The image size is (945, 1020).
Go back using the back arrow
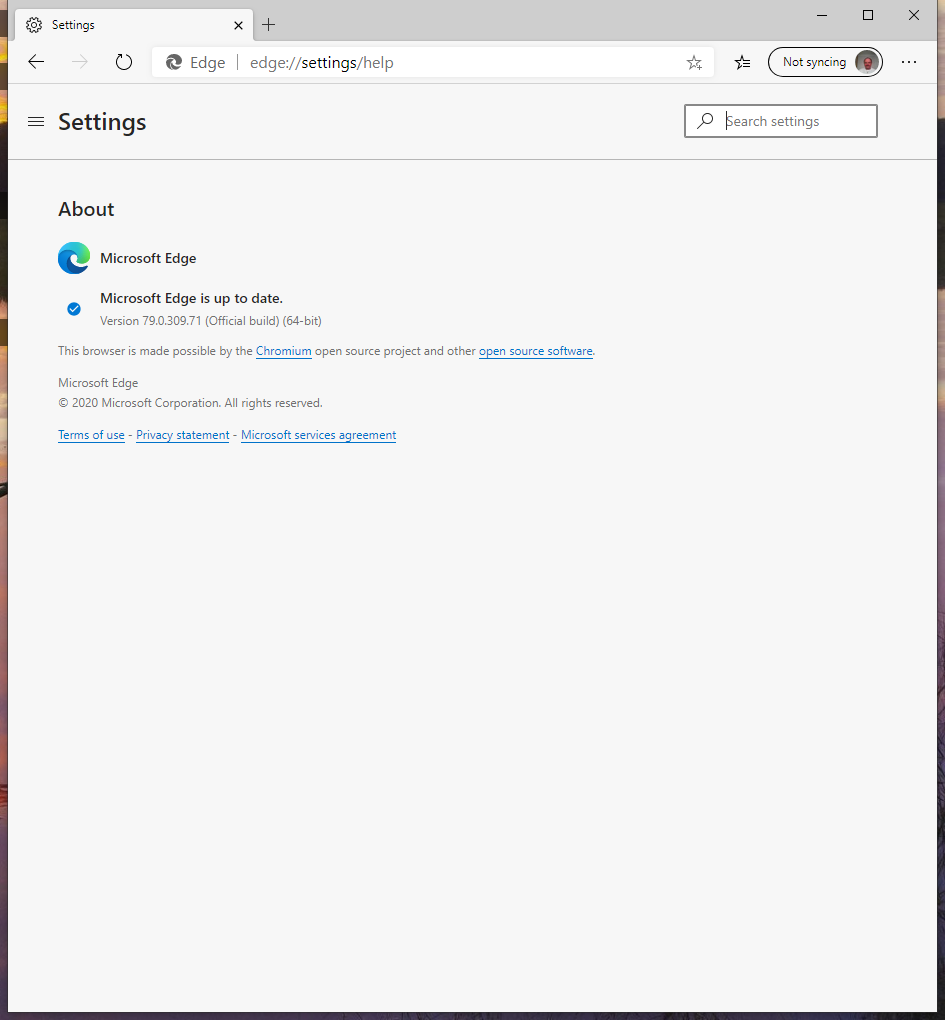[x=36, y=62]
